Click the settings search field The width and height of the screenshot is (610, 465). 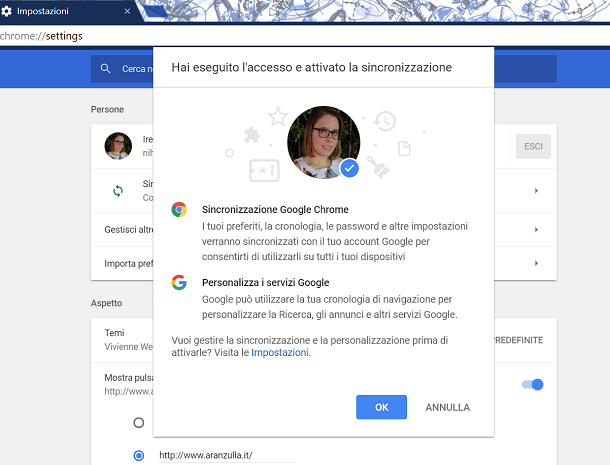324,69
